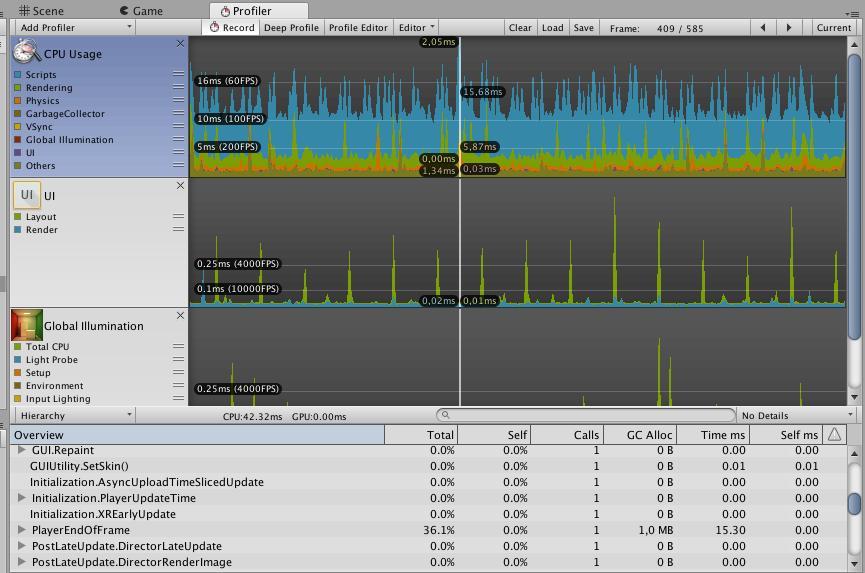
Task: Sort by the Time ms column header
Action: [713, 435]
